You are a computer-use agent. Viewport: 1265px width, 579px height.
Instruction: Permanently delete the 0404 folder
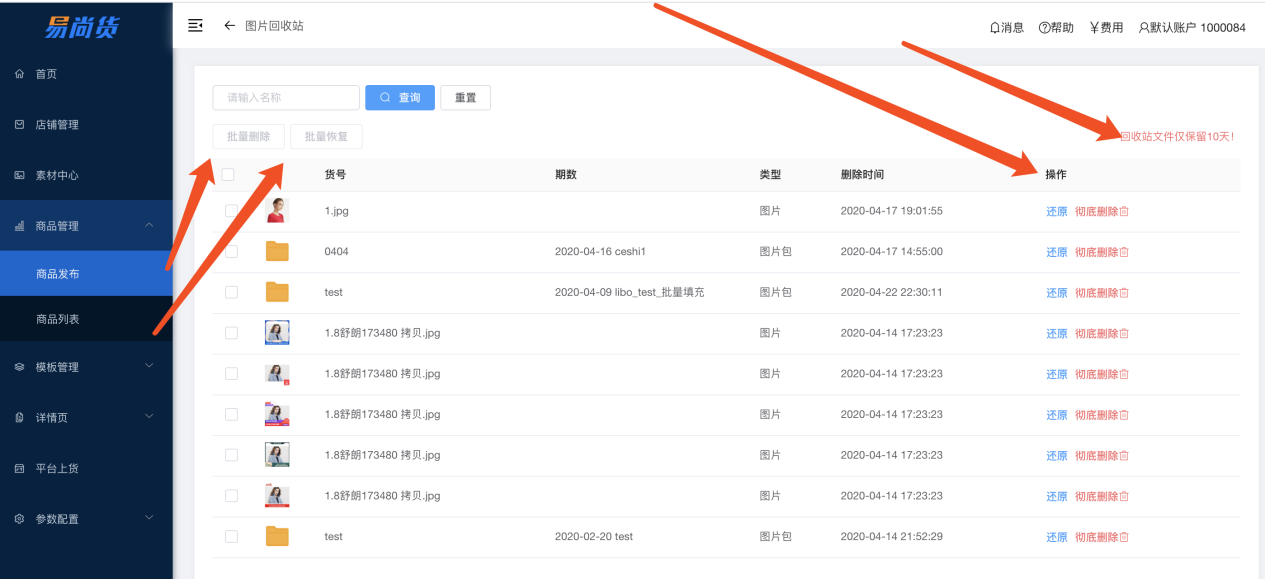tap(1101, 252)
